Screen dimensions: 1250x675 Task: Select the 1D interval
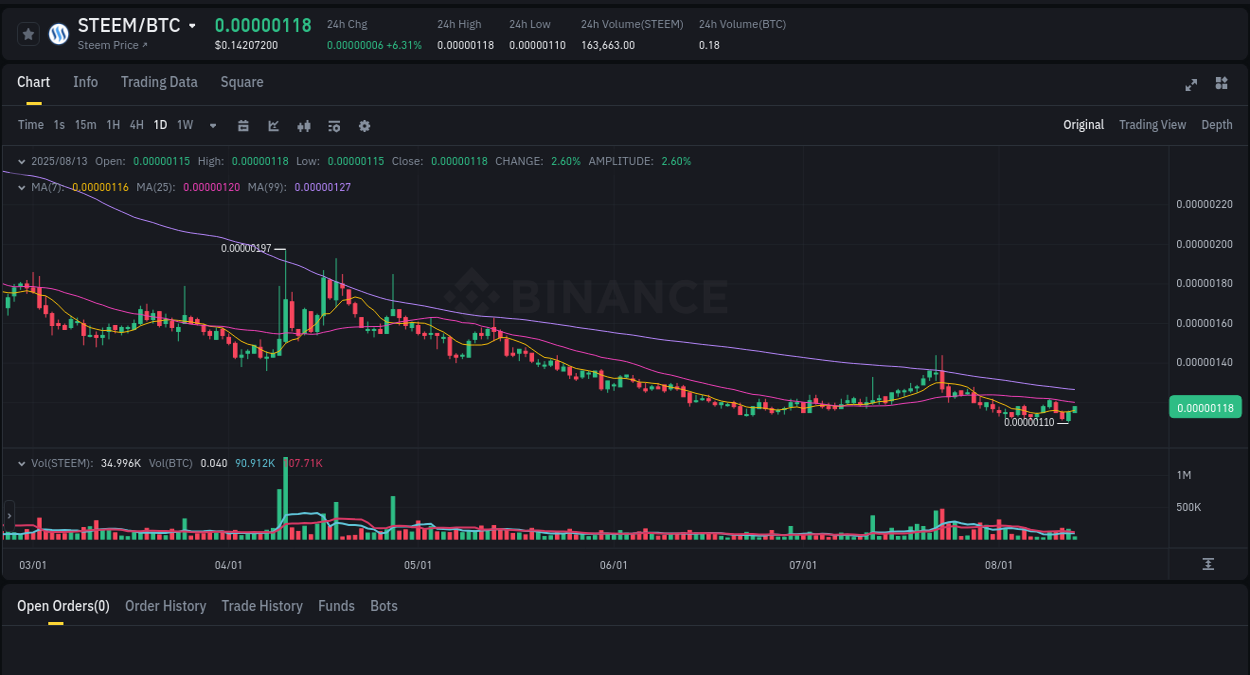point(160,125)
